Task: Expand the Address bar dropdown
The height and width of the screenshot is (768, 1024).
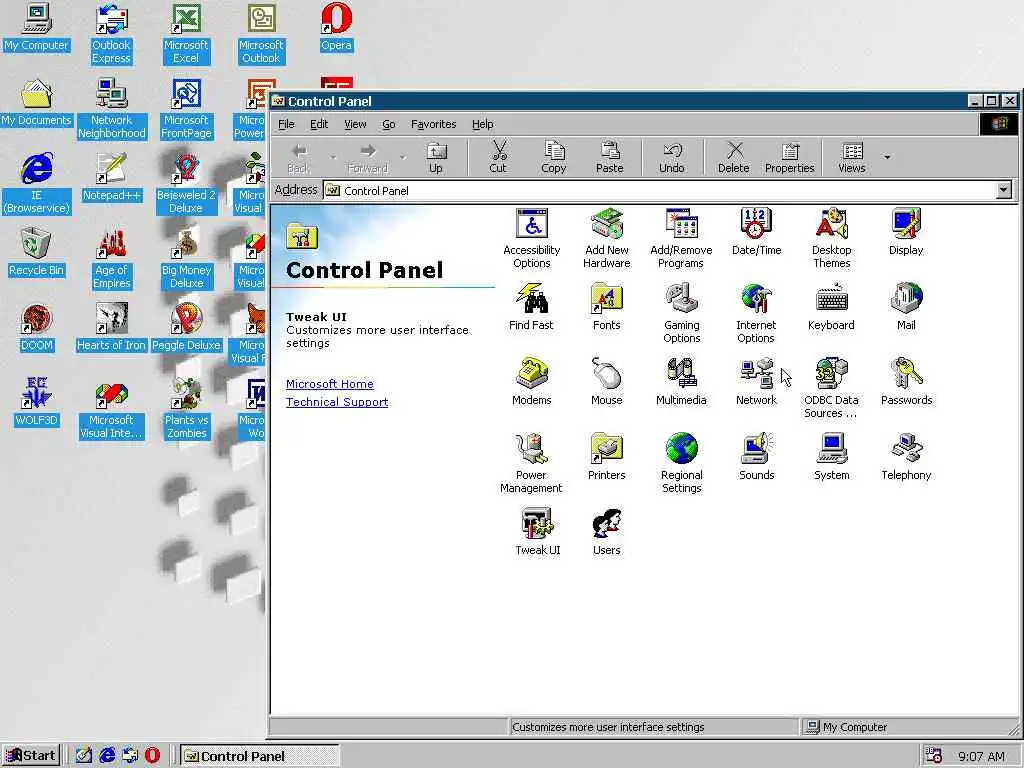Action: pyautogui.click(x=1004, y=190)
